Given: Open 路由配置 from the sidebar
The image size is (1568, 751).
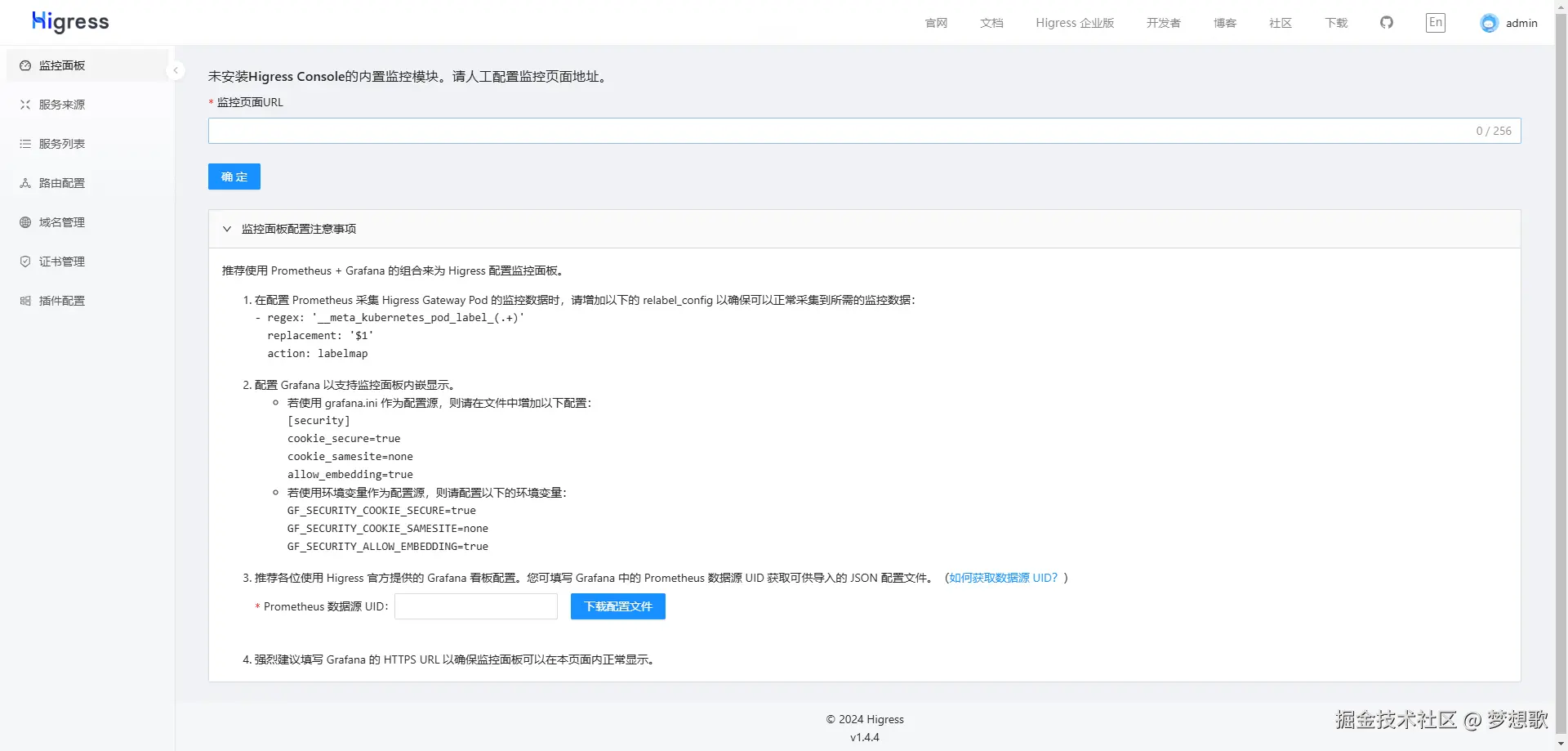Looking at the screenshot, I should (x=87, y=183).
